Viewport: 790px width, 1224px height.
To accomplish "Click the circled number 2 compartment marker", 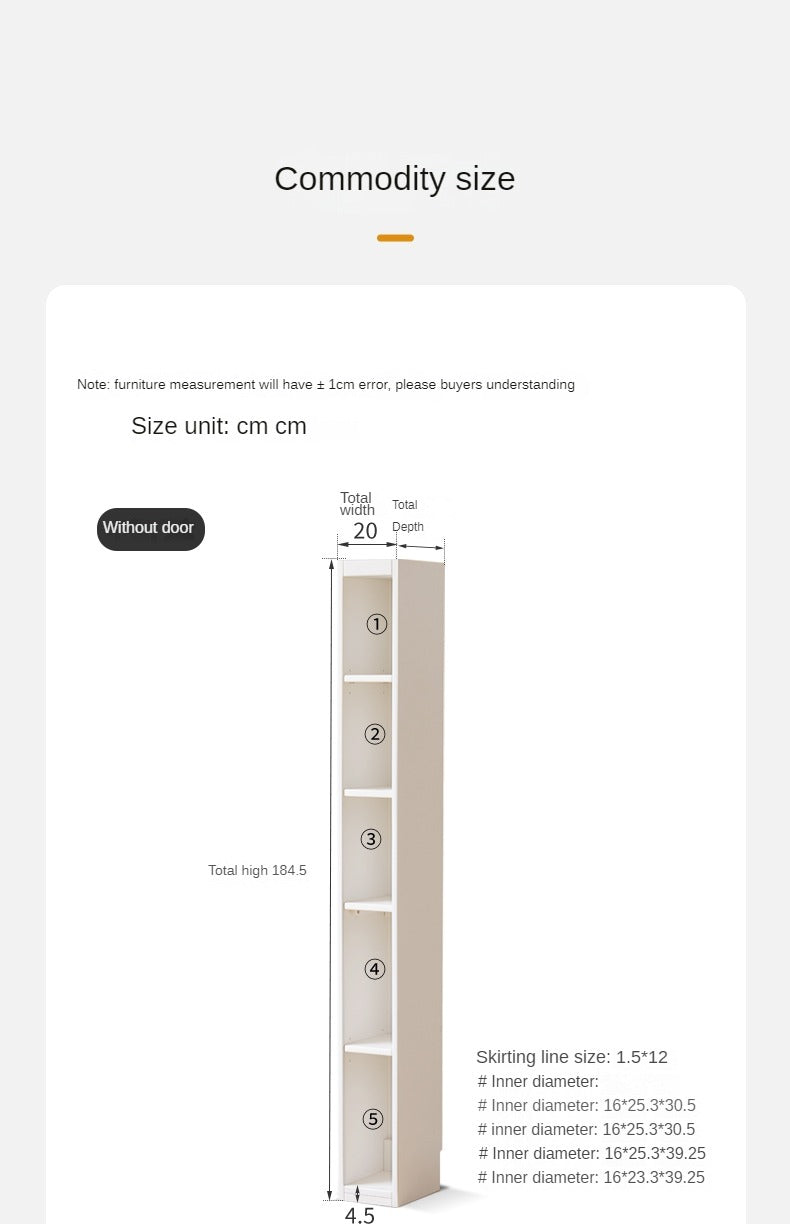I will [374, 734].
